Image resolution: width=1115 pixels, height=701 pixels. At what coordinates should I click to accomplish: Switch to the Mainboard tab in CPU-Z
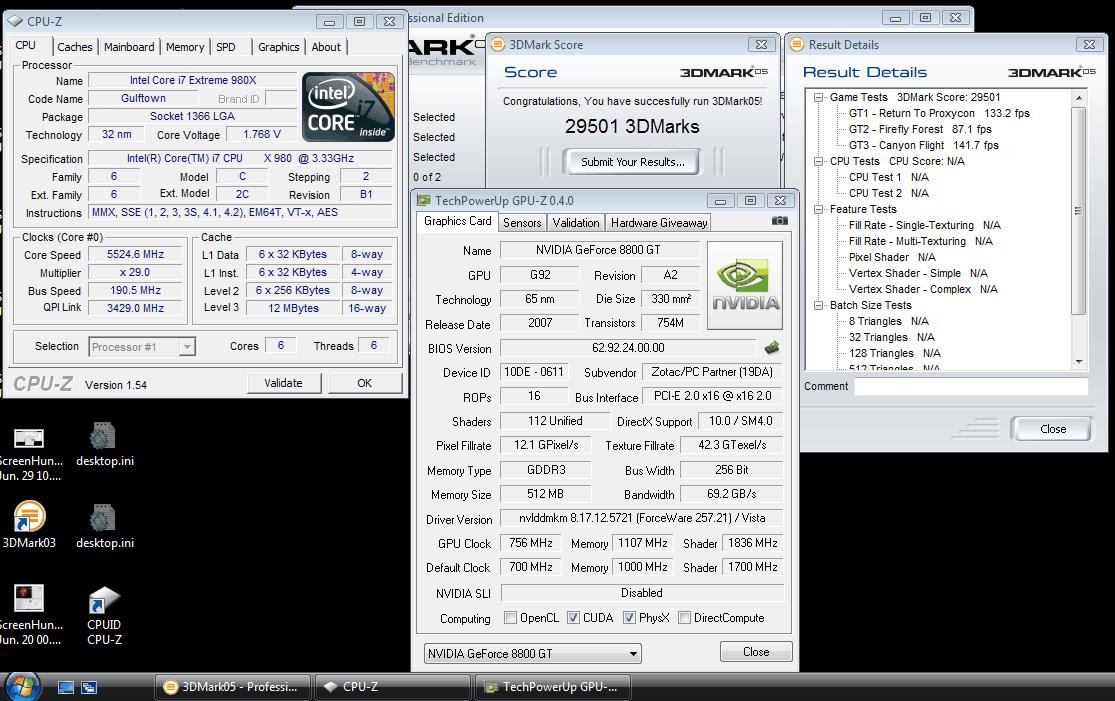coord(129,47)
